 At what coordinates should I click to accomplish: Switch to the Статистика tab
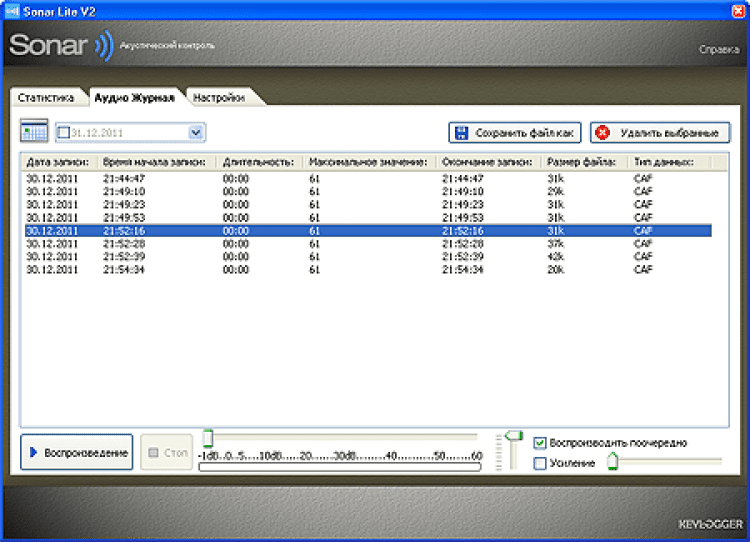[x=46, y=98]
